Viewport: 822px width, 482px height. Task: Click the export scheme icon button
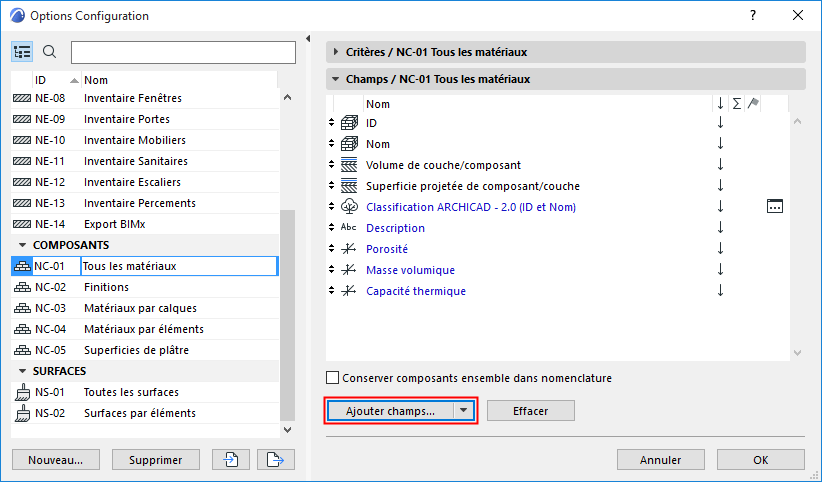[x=276, y=459]
